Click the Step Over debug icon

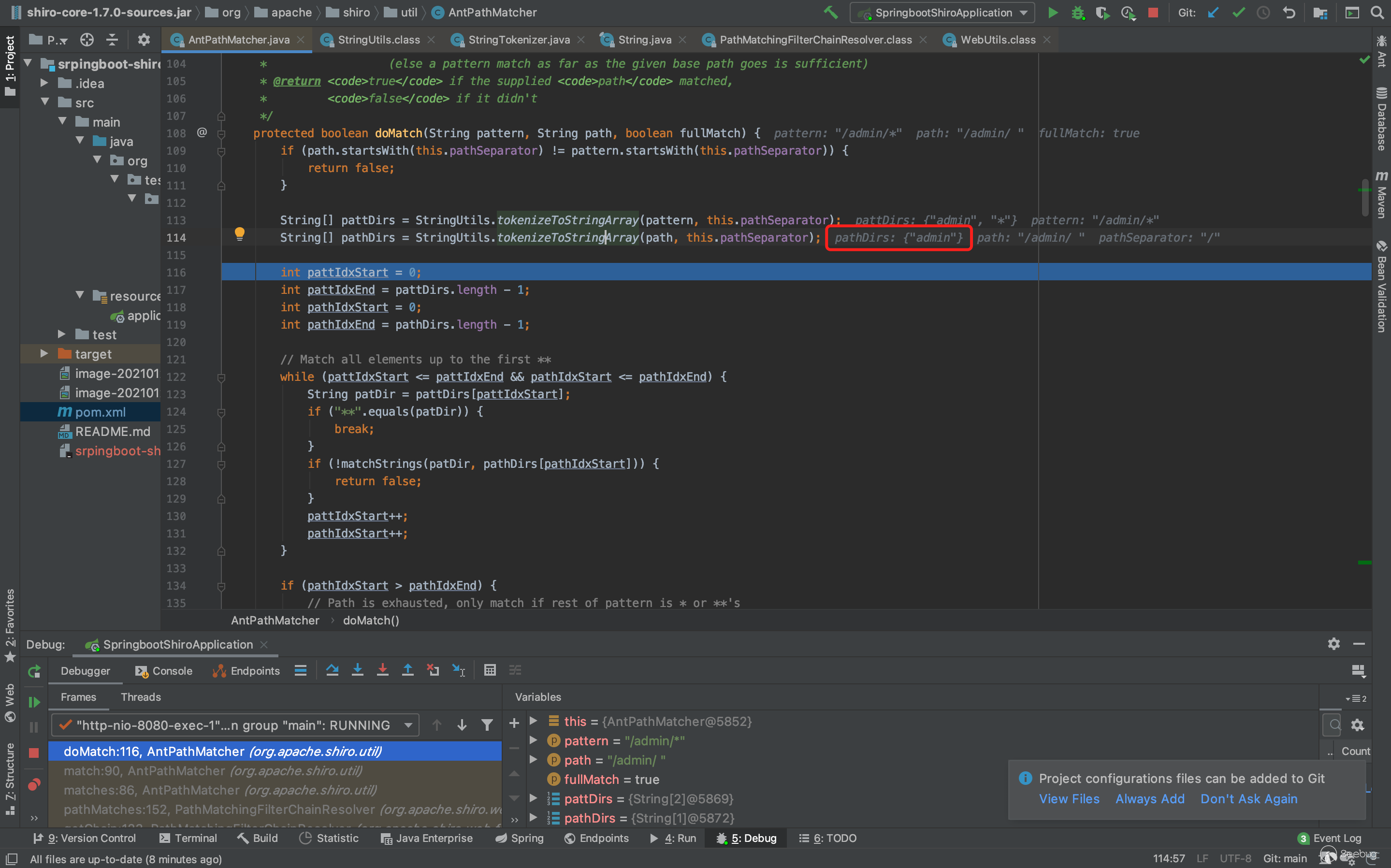click(x=332, y=670)
